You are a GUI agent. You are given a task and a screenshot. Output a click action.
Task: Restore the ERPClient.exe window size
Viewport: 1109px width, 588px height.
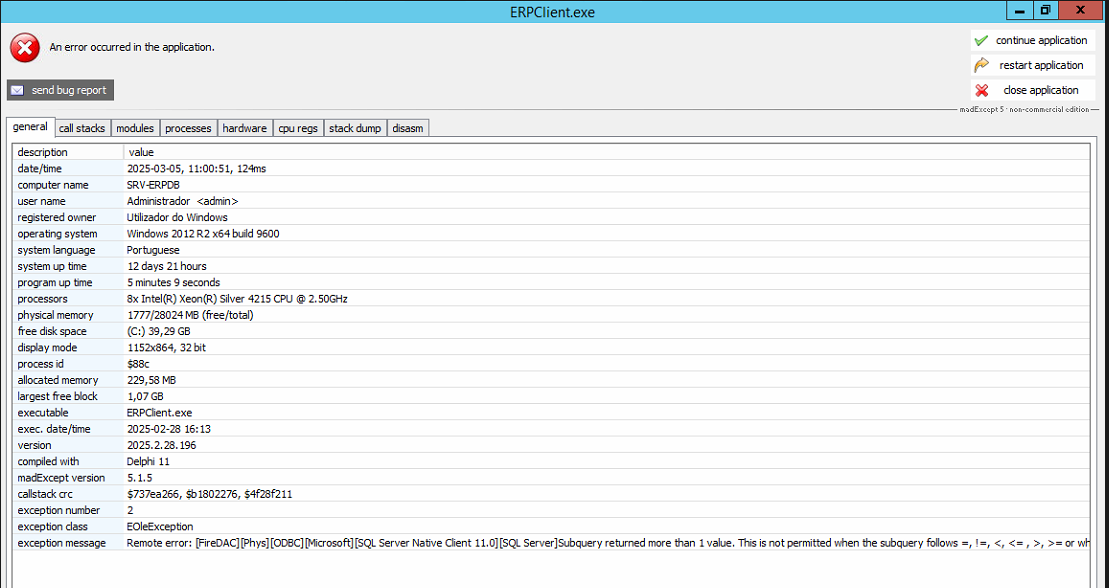[x=1045, y=11]
